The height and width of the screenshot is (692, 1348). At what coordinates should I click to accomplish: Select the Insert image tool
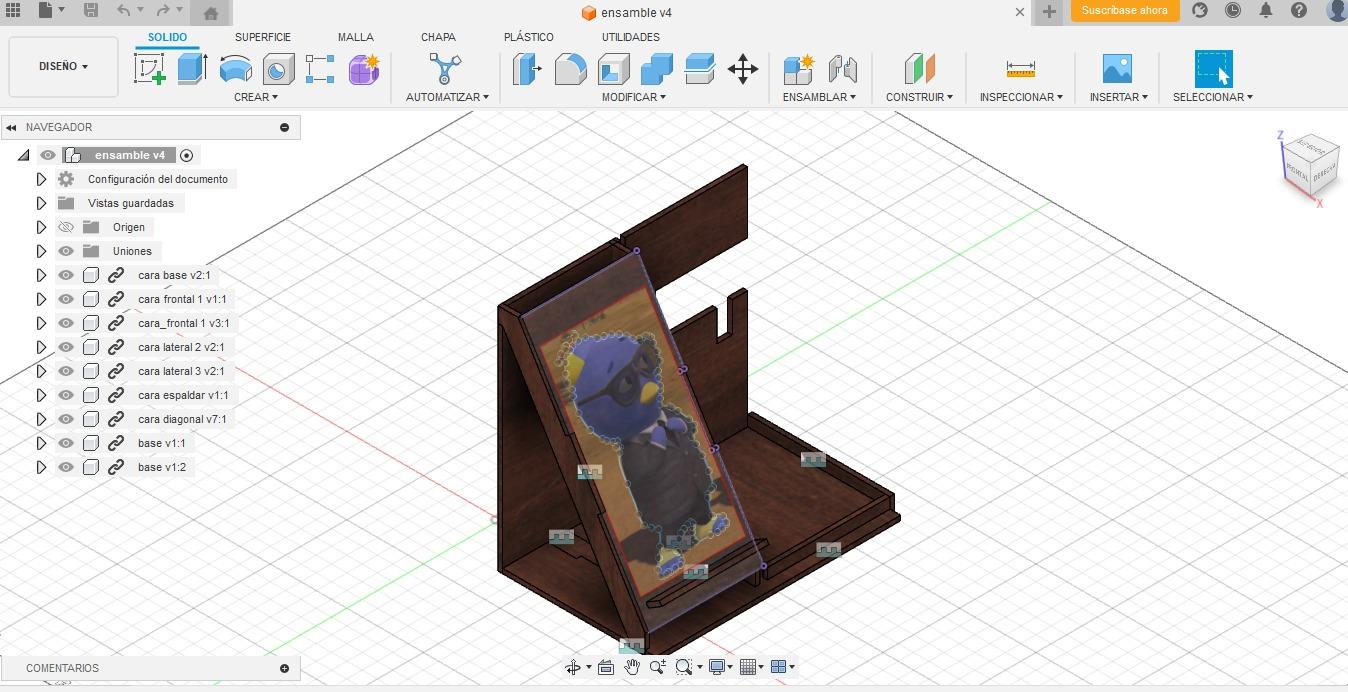[1117, 69]
